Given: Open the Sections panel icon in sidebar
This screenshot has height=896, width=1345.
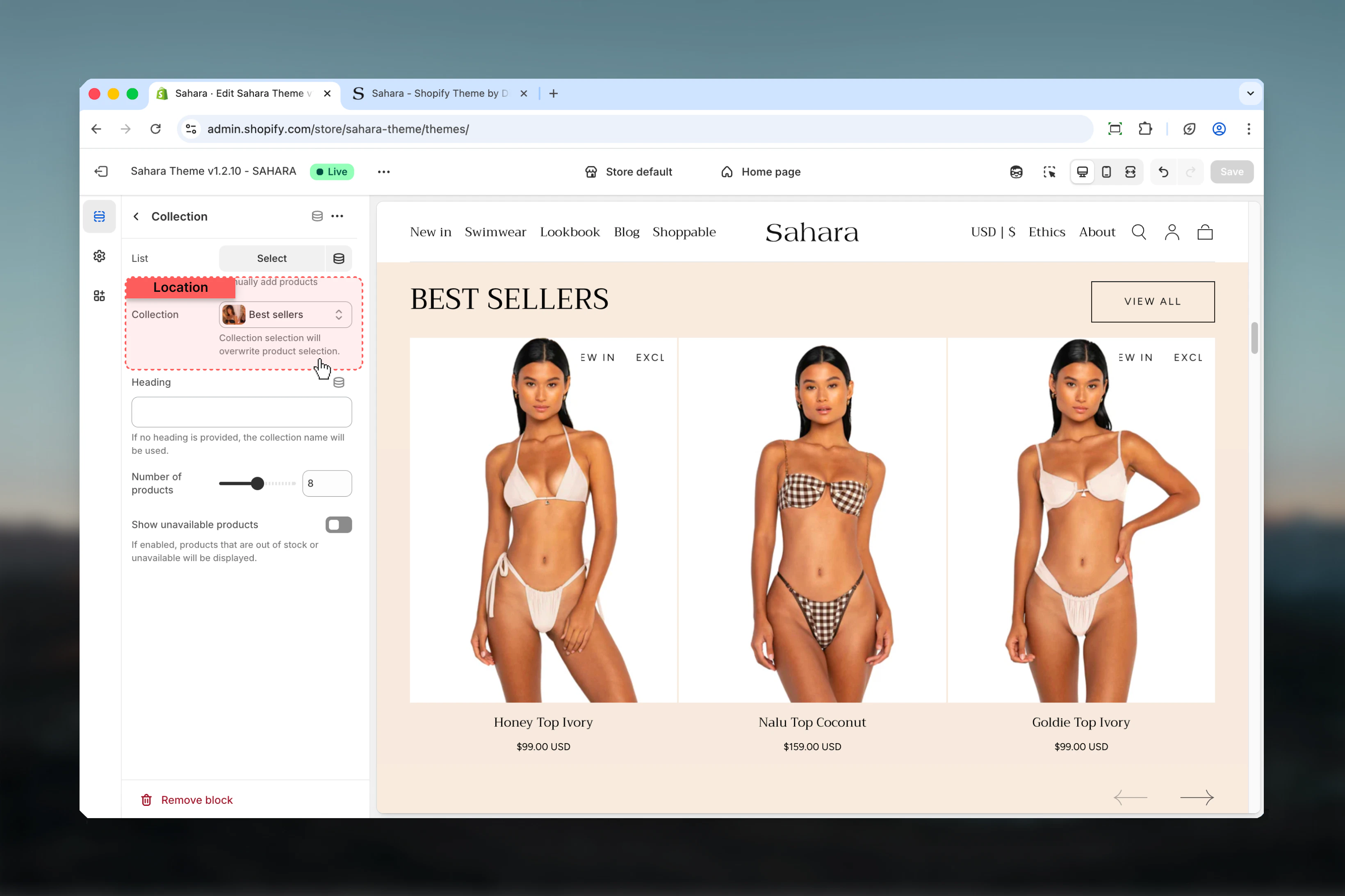Looking at the screenshot, I should coord(100,216).
